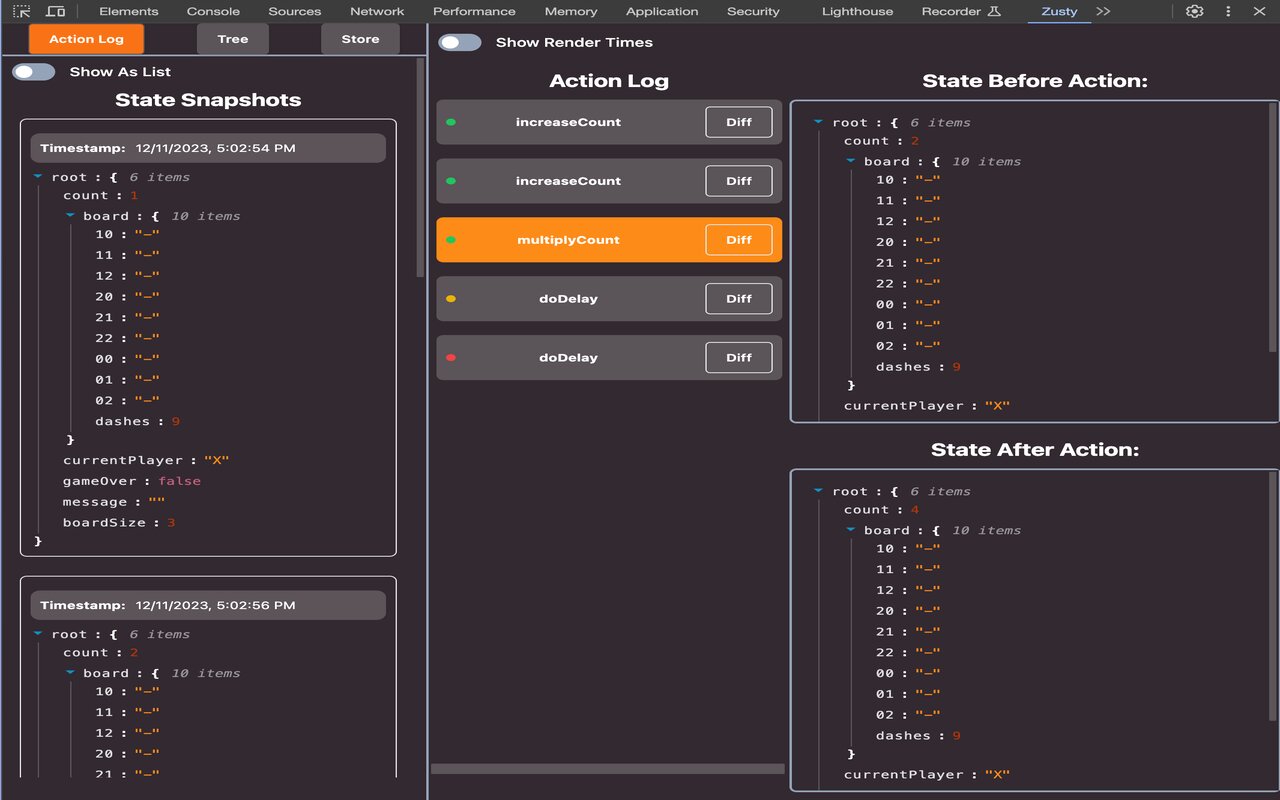Click Diff button for multiplyCount action
This screenshot has height=800, width=1280.
(738, 240)
